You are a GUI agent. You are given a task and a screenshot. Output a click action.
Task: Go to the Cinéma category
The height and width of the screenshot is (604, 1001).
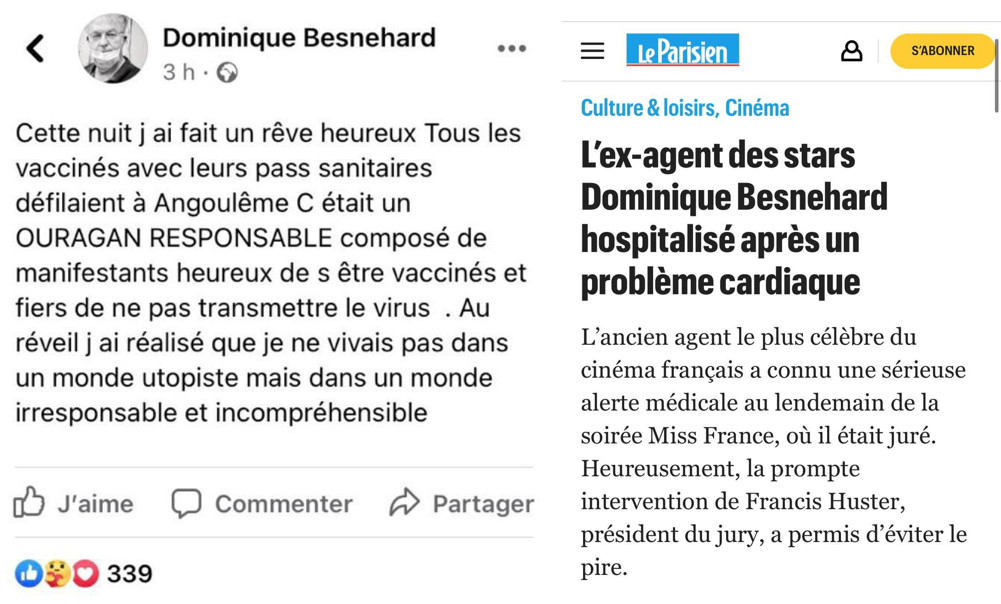(757, 108)
